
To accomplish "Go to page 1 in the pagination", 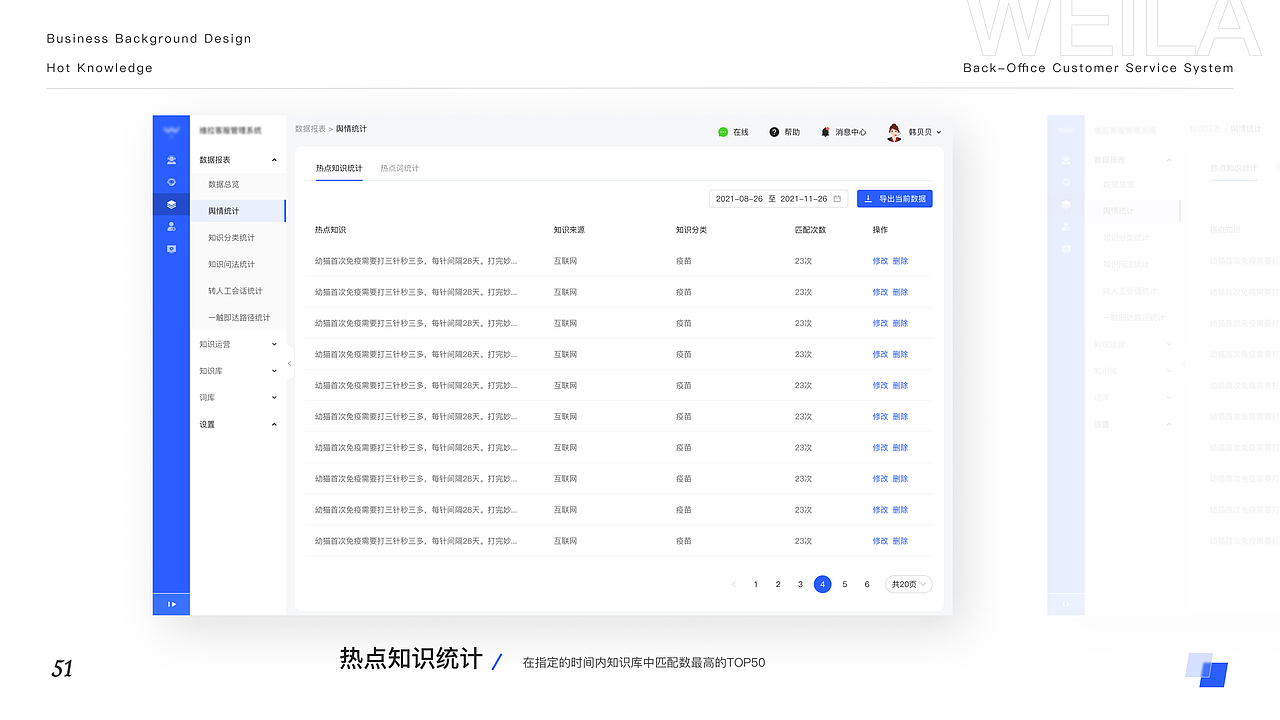I will pyautogui.click(x=756, y=584).
